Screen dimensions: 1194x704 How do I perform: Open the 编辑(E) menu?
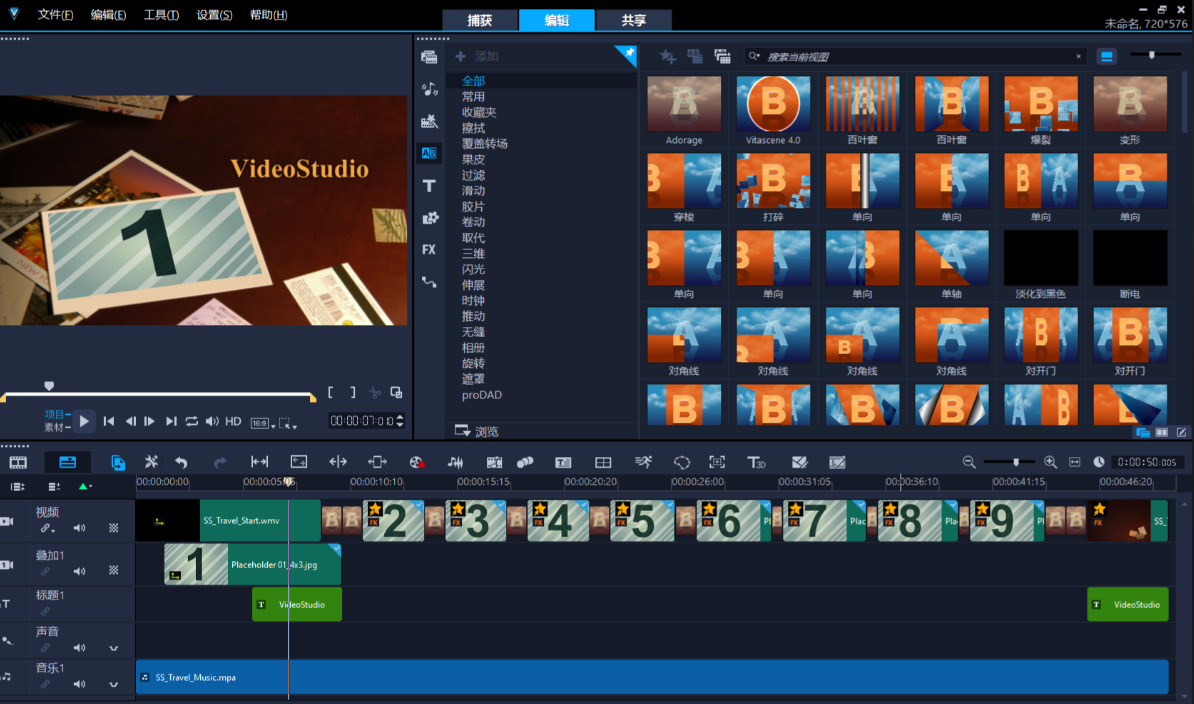click(x=108, y=14)
